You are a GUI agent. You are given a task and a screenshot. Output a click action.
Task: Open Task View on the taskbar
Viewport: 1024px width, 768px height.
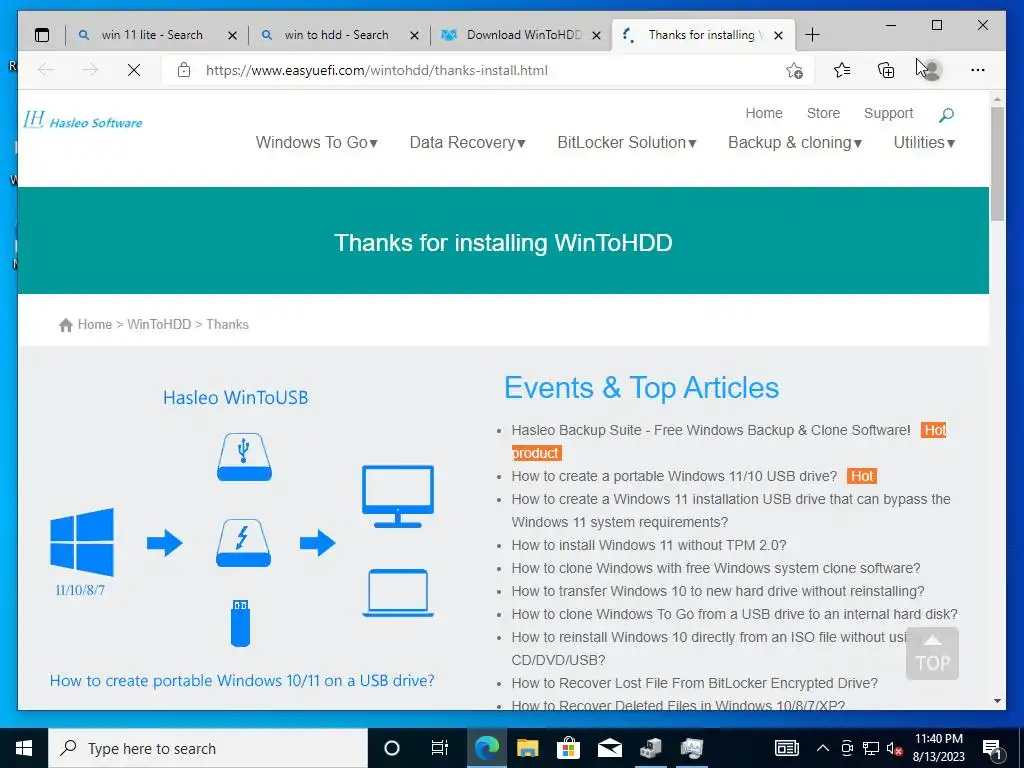click(440, 748)
